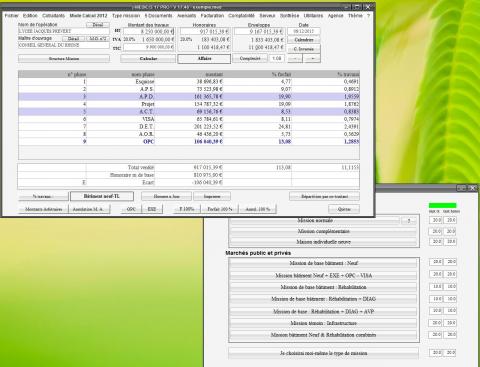
Task: Choose Maison individuelle neuve mission
Action: point(324,242)
